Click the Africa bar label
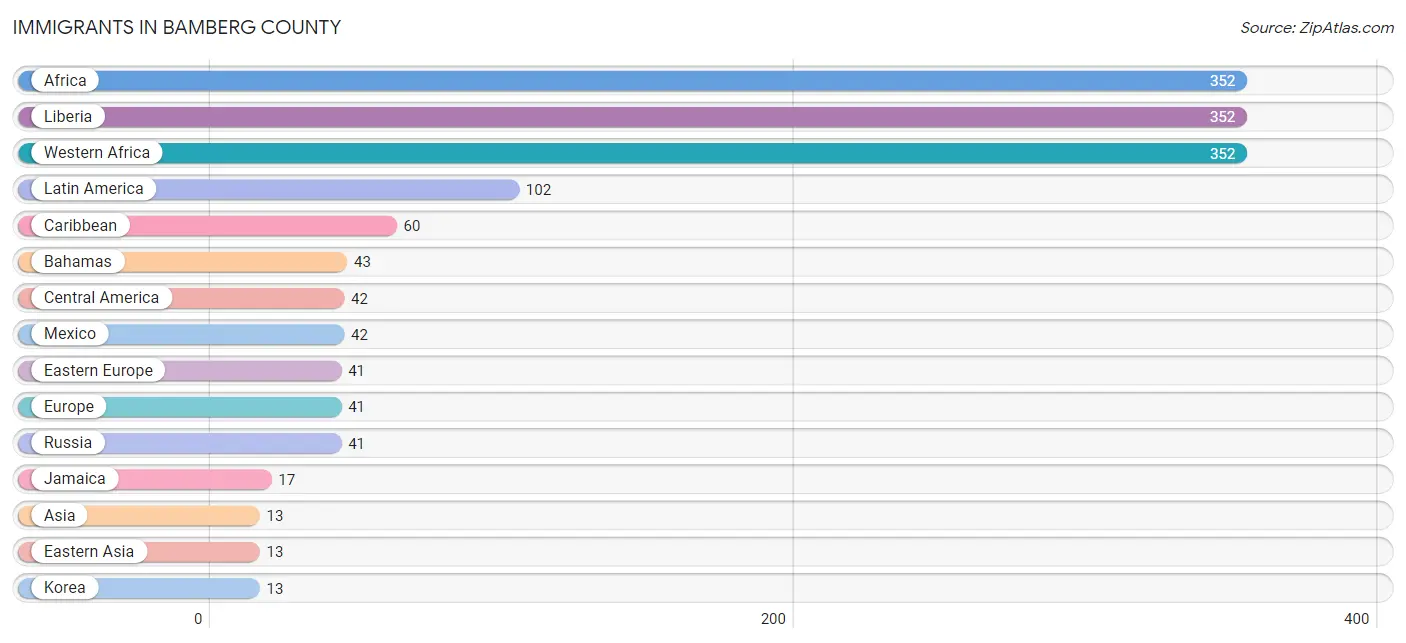The height and width of the screenshot is (643, 1406). coord(65,81)
